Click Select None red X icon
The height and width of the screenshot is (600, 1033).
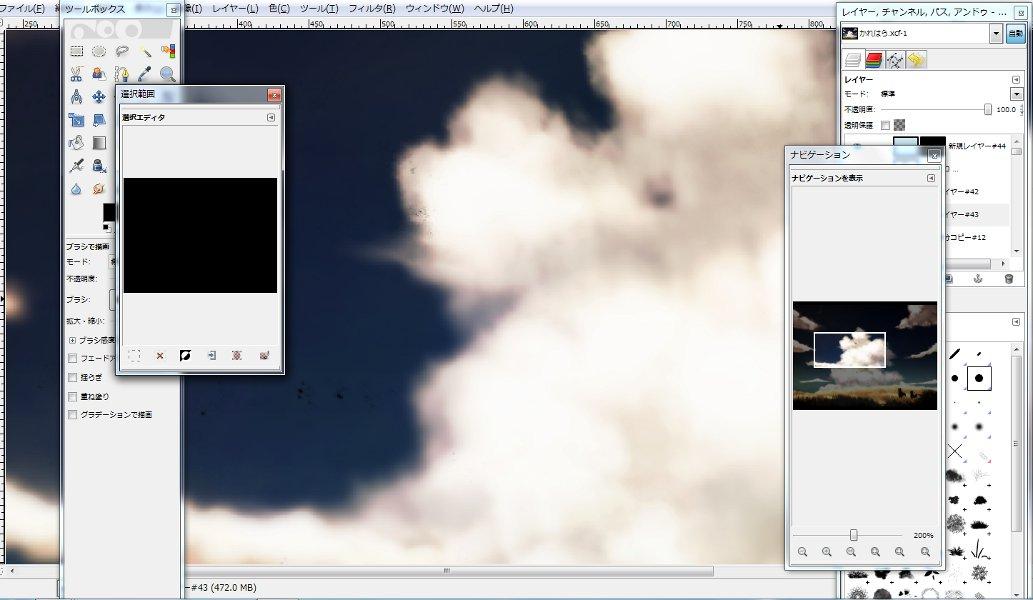pyautogui.click(x=159, y=356)
